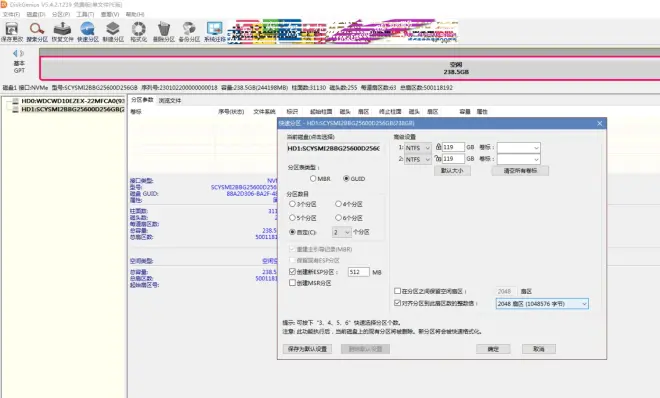Click the free space 238.5GB disk bar
The image size is (660, 398).
click(350, 68)
